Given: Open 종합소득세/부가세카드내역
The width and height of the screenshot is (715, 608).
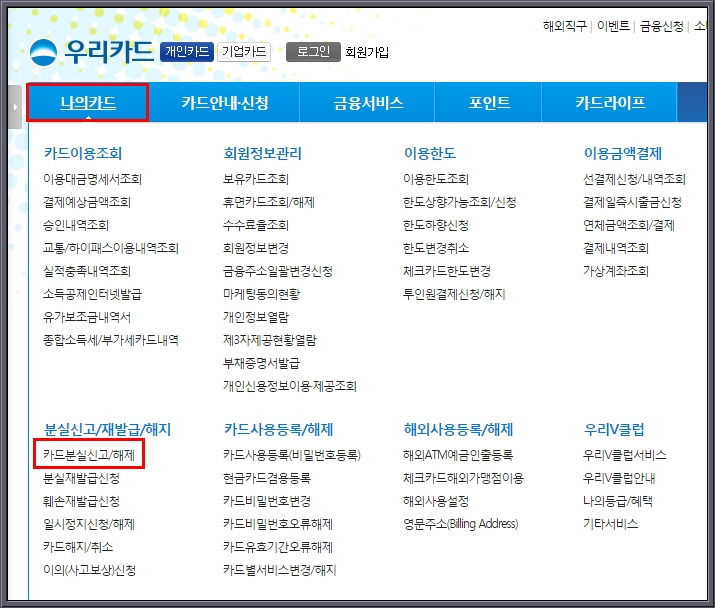Looking at the screenshot, I should click(x=111, y=340).
